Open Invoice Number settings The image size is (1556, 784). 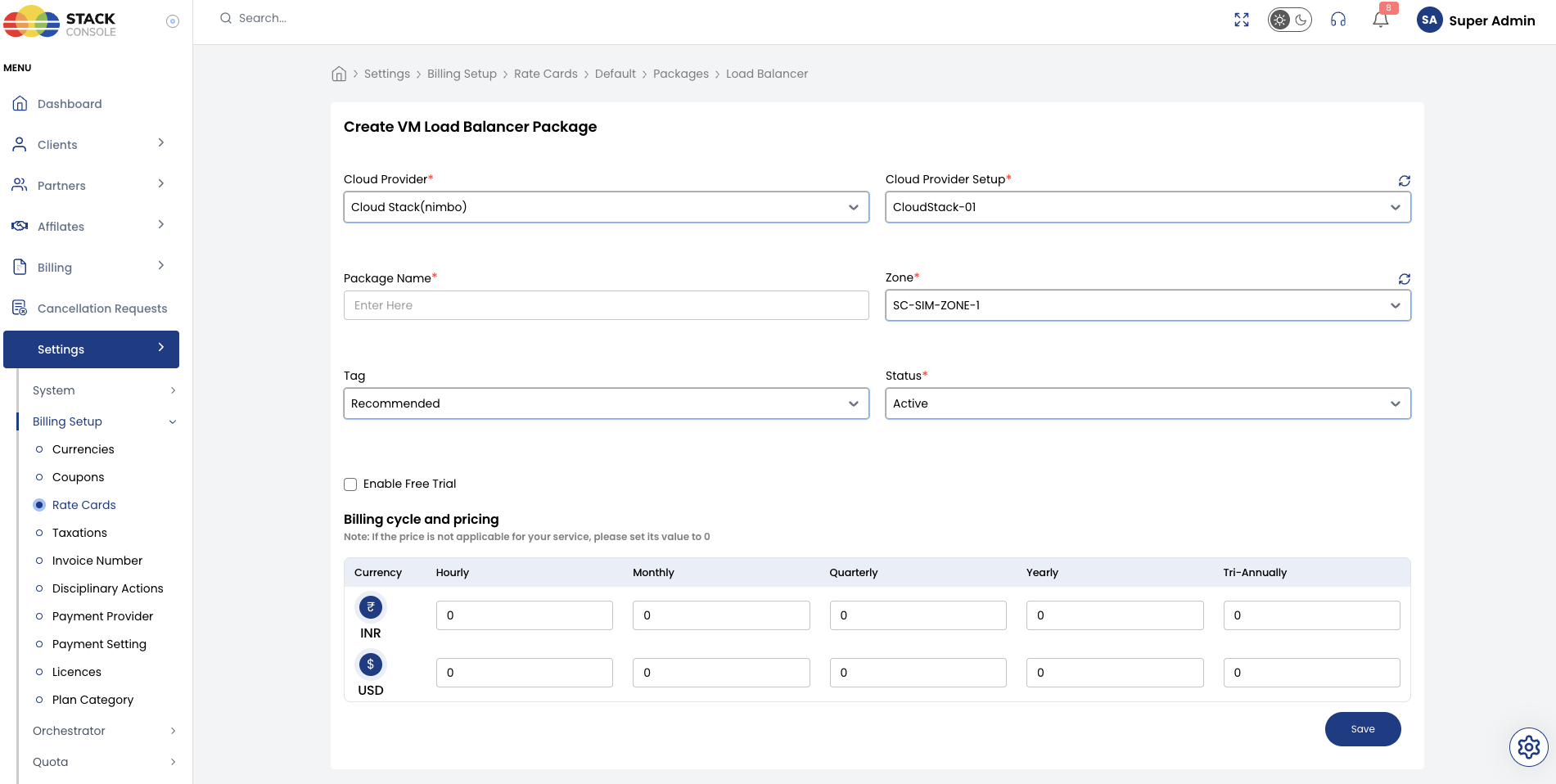(x=97, y=561)
